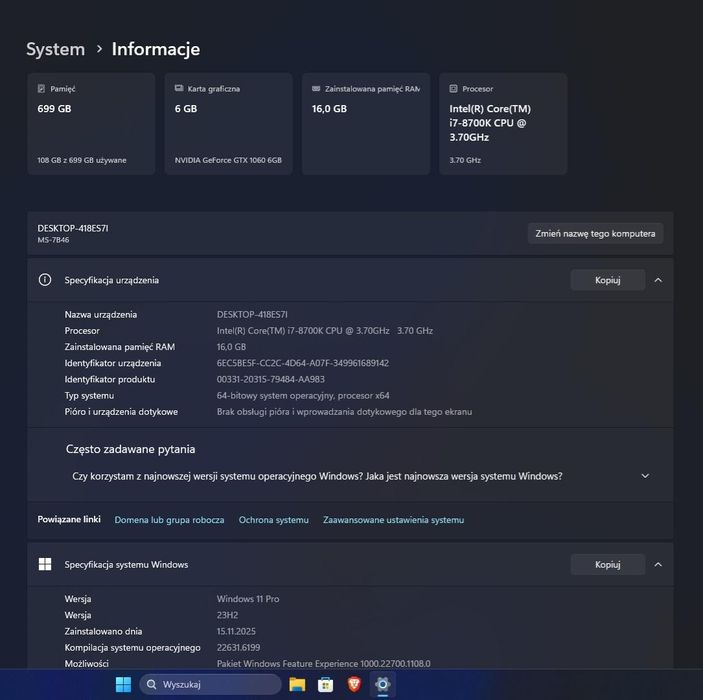
Task: Click product ID 00331-20315-79484-AA983
Action: [x=270, y=379]
